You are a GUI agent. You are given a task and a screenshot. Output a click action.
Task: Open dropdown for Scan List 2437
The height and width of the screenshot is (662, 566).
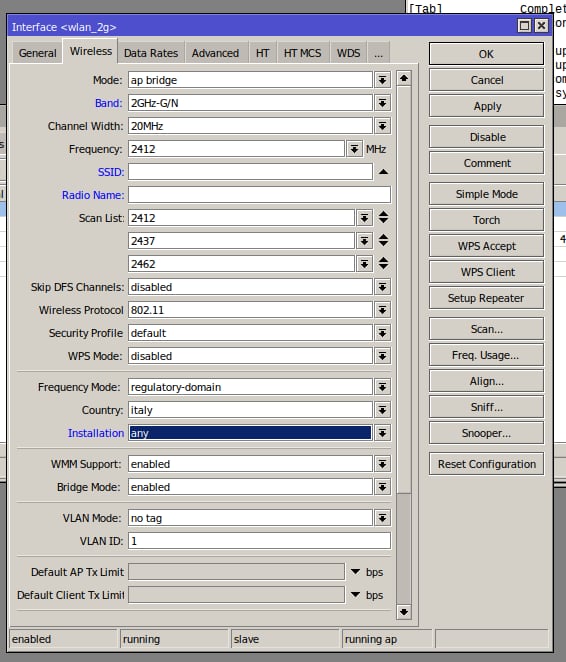364,241
